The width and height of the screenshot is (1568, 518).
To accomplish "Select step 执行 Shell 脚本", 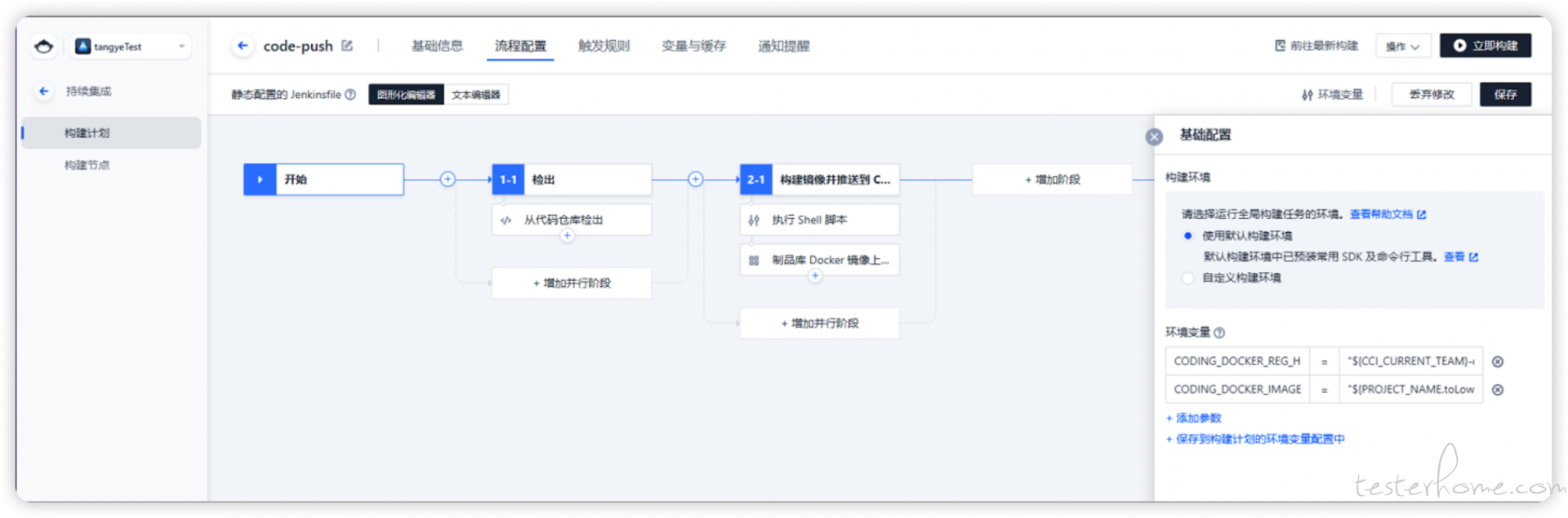I will 819,220.
